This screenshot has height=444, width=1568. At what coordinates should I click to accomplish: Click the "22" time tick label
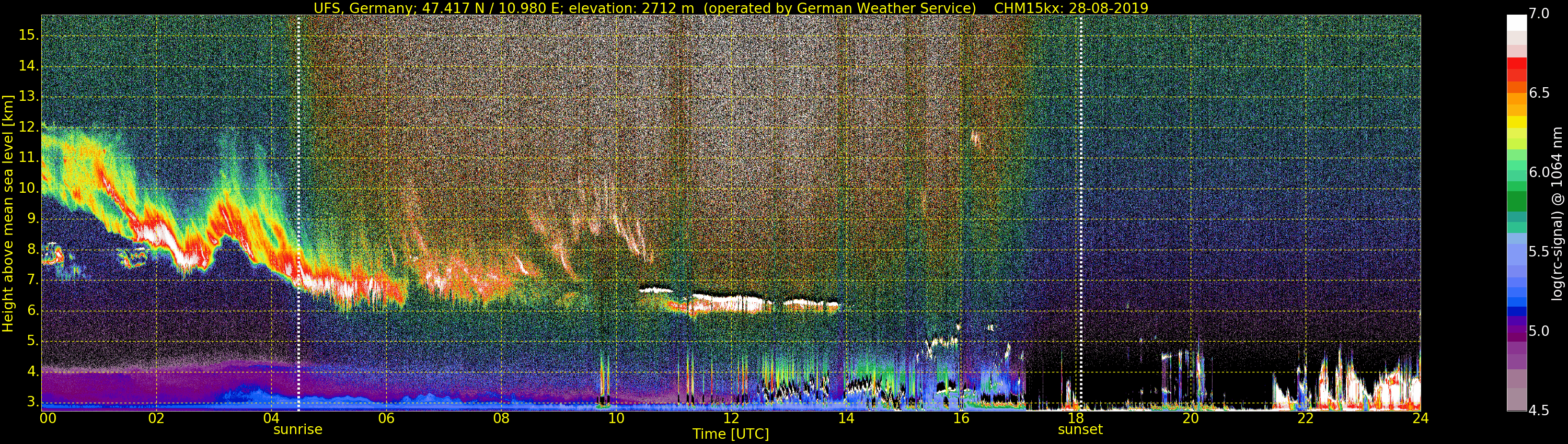tap(1306, 418)
